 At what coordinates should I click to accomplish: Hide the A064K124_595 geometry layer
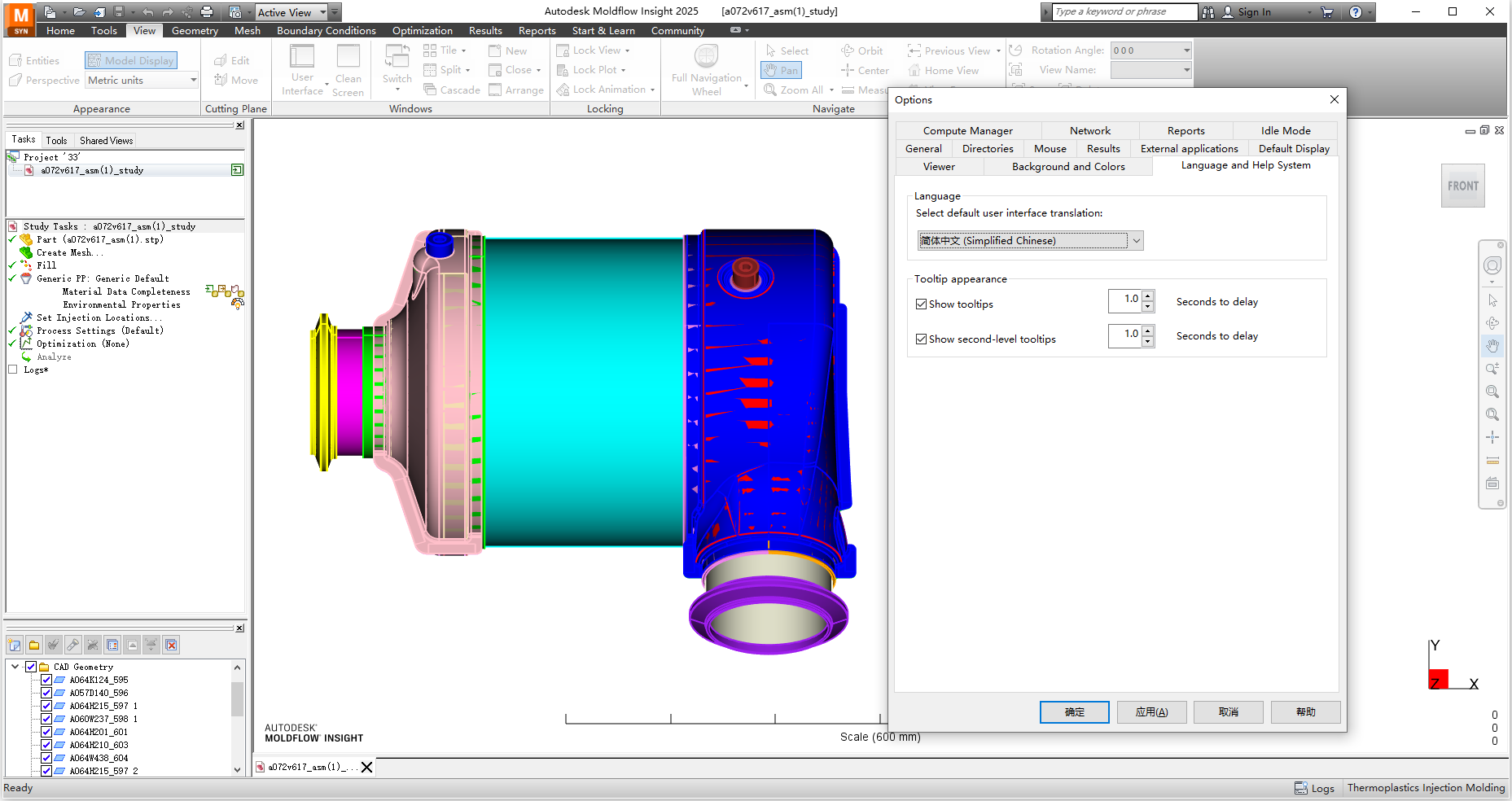(x=46, y=680)
